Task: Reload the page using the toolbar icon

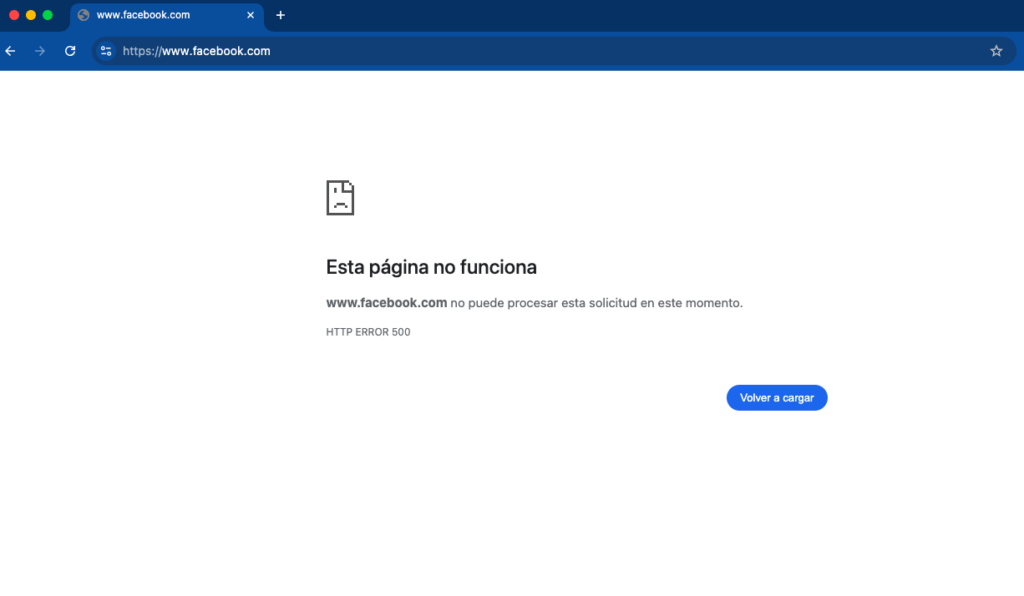Action: [x=70, y=51]
